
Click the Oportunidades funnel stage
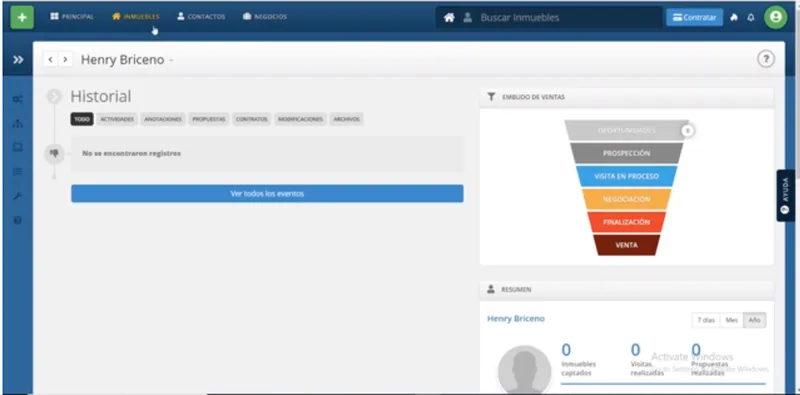coord(626,131)
